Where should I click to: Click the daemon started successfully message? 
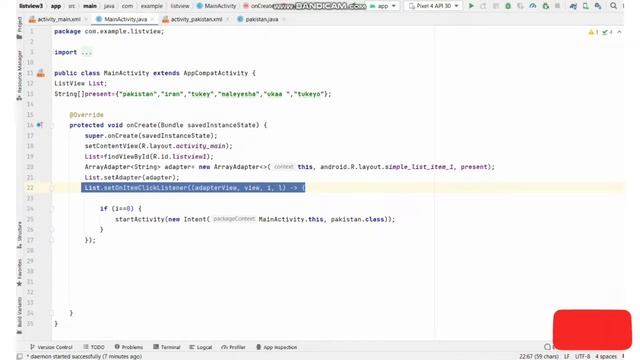(x=84, y=357)
